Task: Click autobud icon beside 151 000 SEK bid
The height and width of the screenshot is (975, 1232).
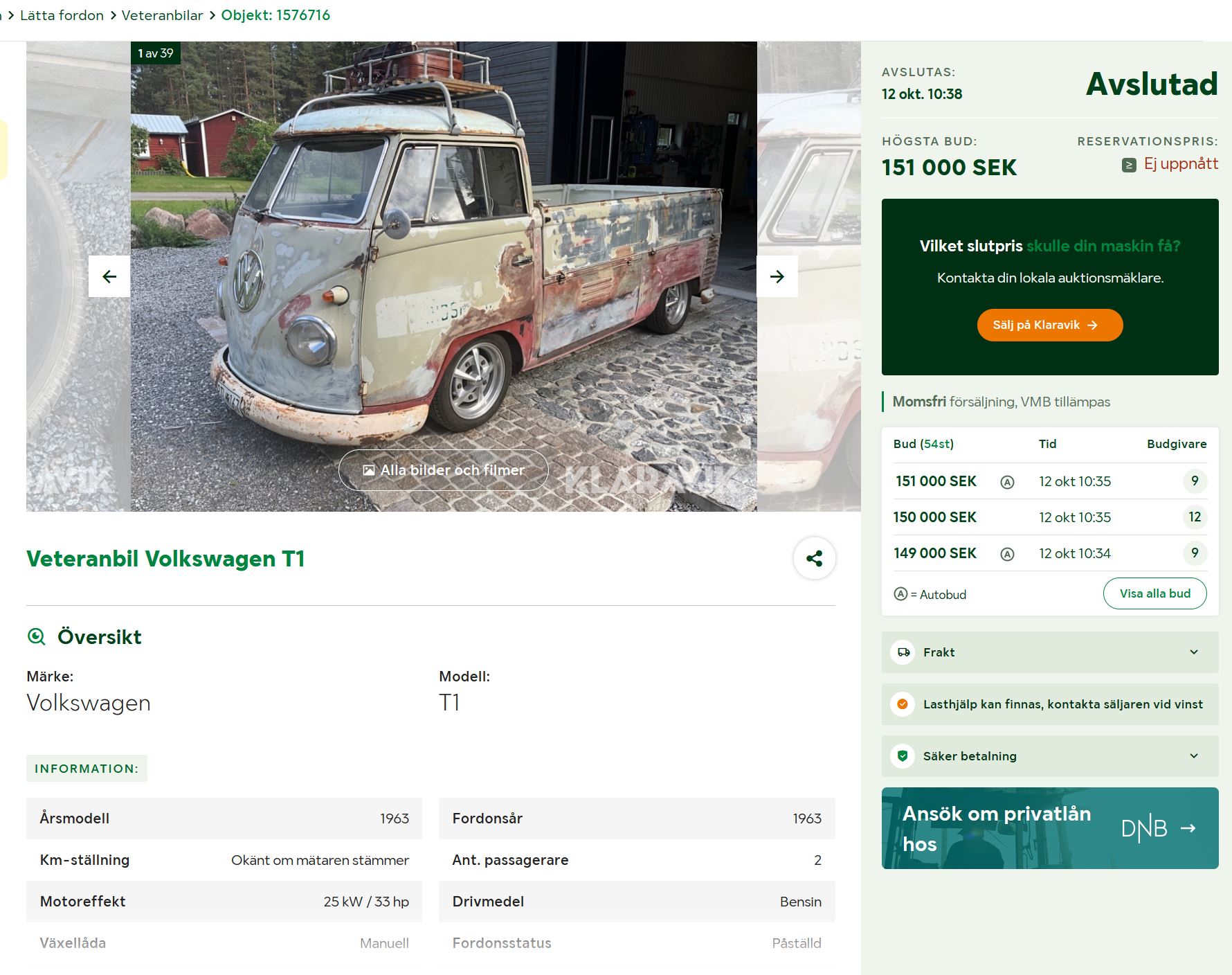Action: point(1007,482)
